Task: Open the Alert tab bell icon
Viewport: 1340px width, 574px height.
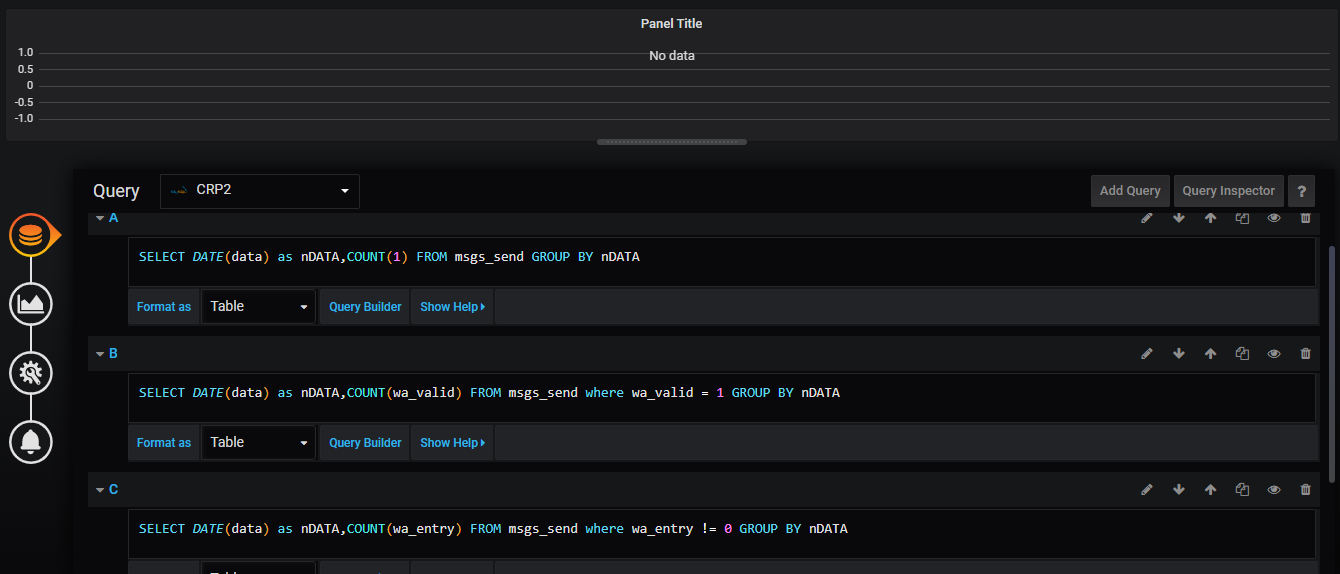Action: coord(31,441)
